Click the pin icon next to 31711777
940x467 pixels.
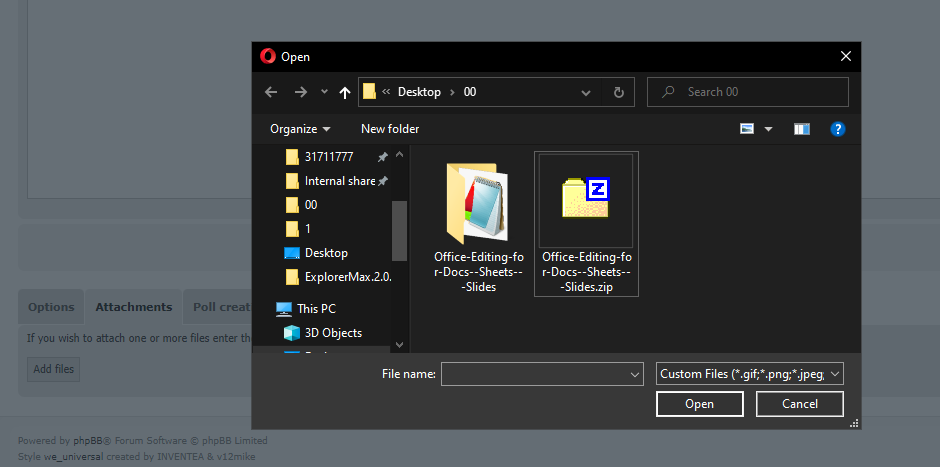(x=382, y=157)
